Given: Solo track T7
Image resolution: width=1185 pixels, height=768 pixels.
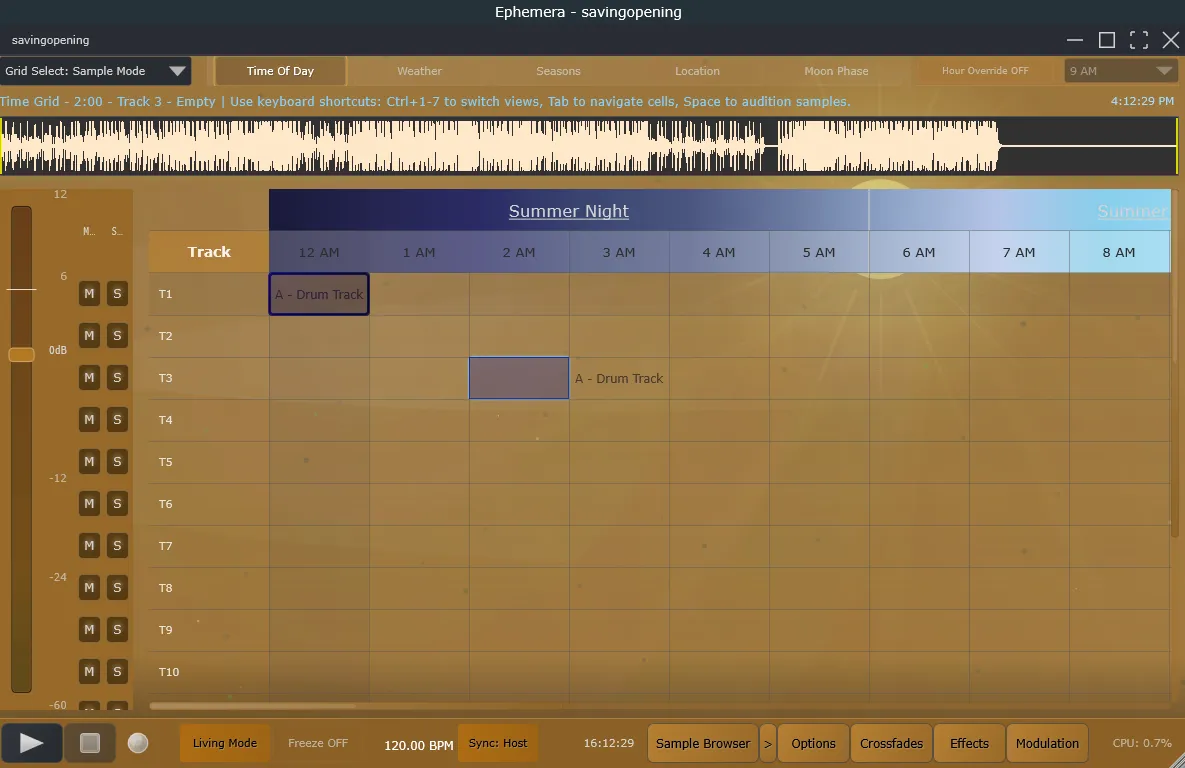Looking at the screenshot, I should [x=117, y=546].
